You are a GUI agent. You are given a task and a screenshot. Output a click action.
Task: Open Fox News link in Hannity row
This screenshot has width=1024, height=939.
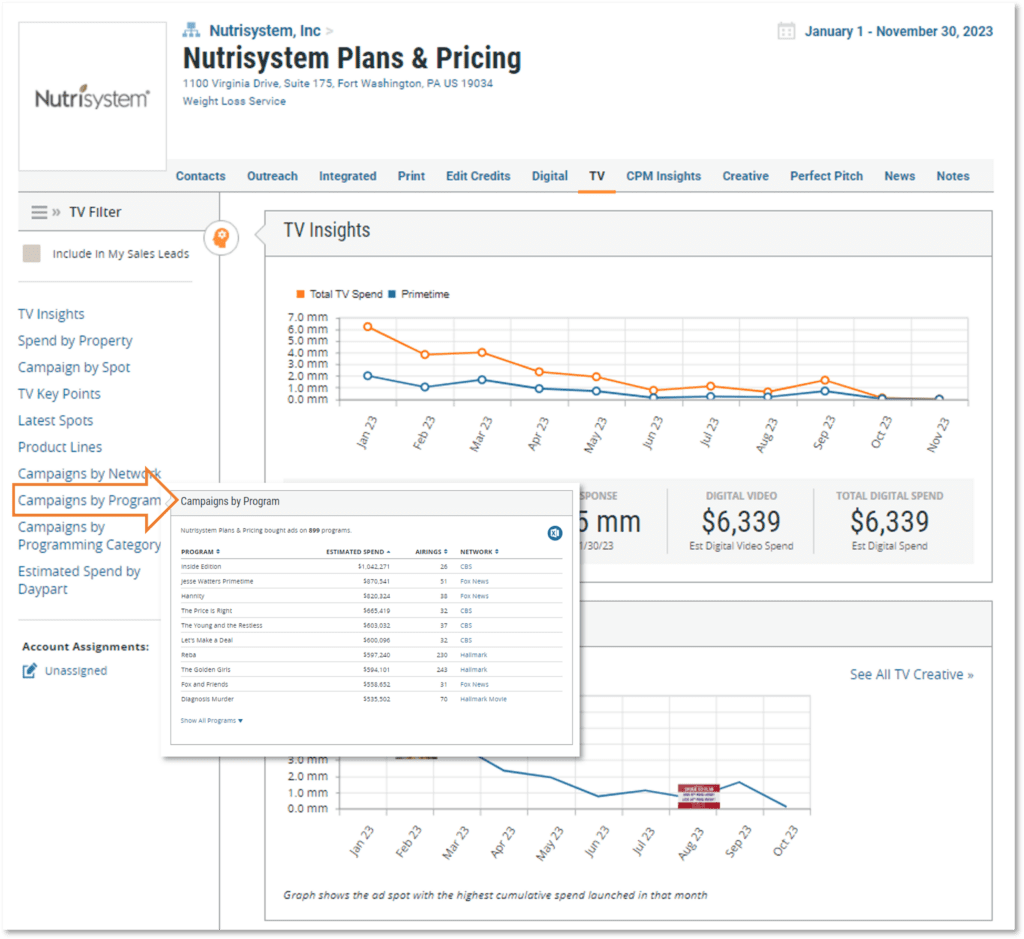pyautogui.click(x=474, y=596)
